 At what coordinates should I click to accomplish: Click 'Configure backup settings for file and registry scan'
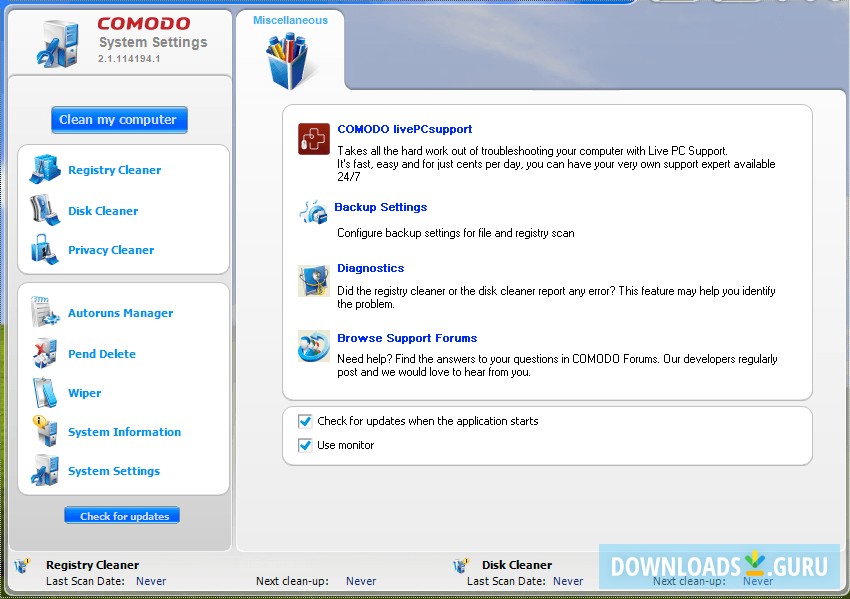[x=456, y=233]
